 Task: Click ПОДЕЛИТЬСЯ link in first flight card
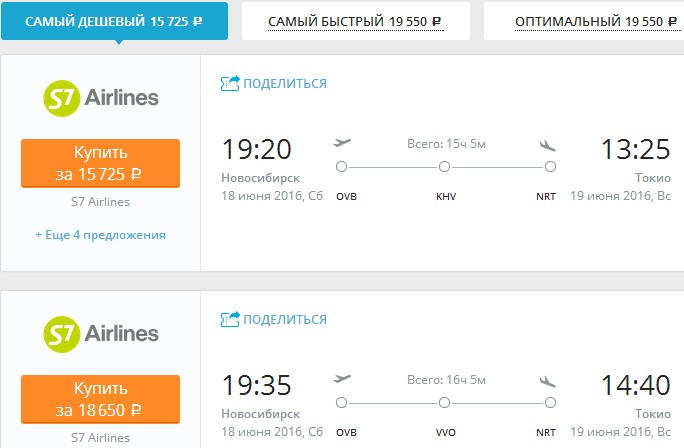pyautogui.click(x=285, y=83)
